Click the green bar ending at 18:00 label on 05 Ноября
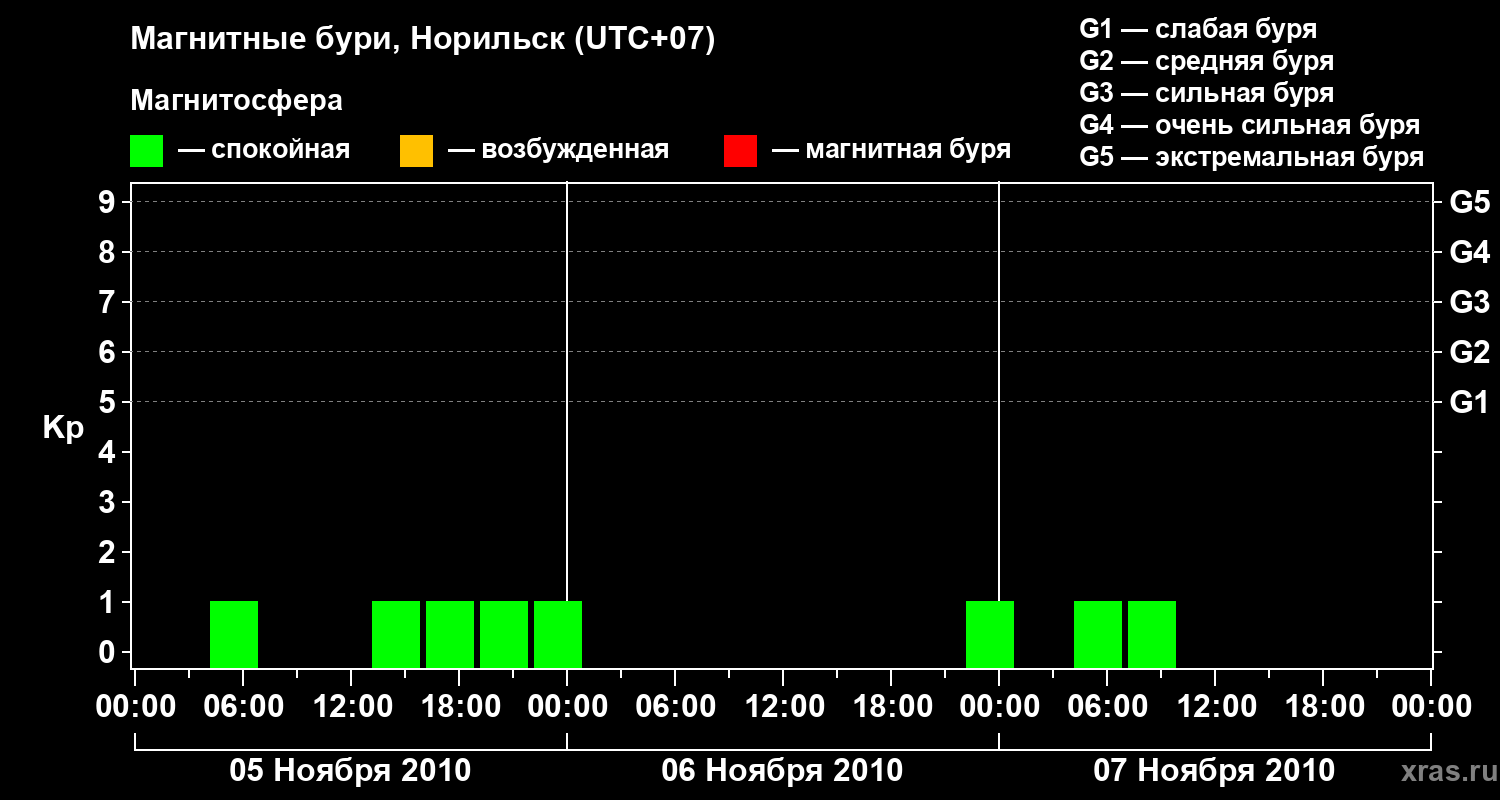This screenshot has height=800, width=1500. pos(450,634)
